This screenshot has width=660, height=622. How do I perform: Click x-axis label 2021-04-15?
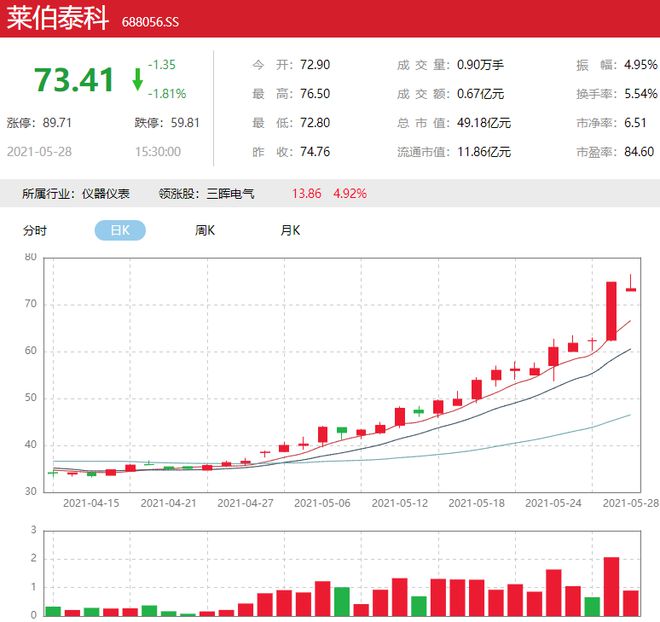pos(91,503)
